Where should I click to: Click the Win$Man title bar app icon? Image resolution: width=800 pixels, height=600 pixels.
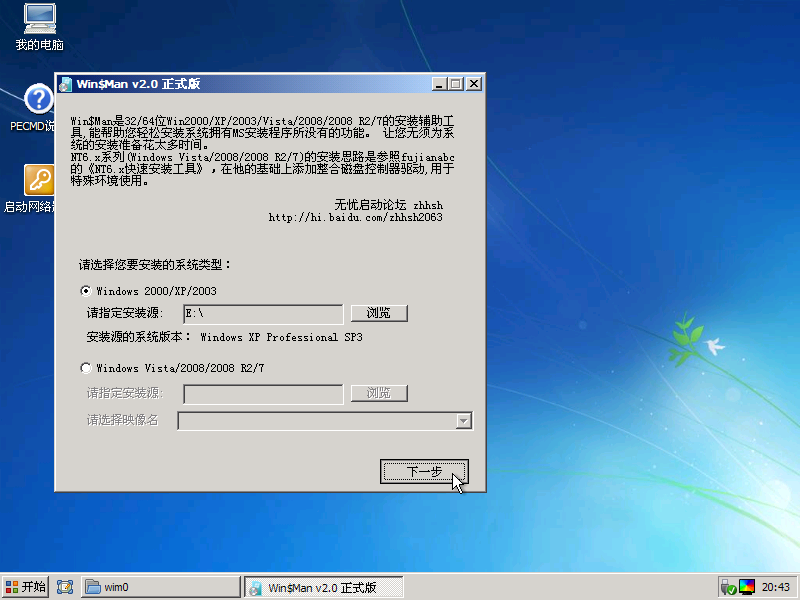(65, 84)
